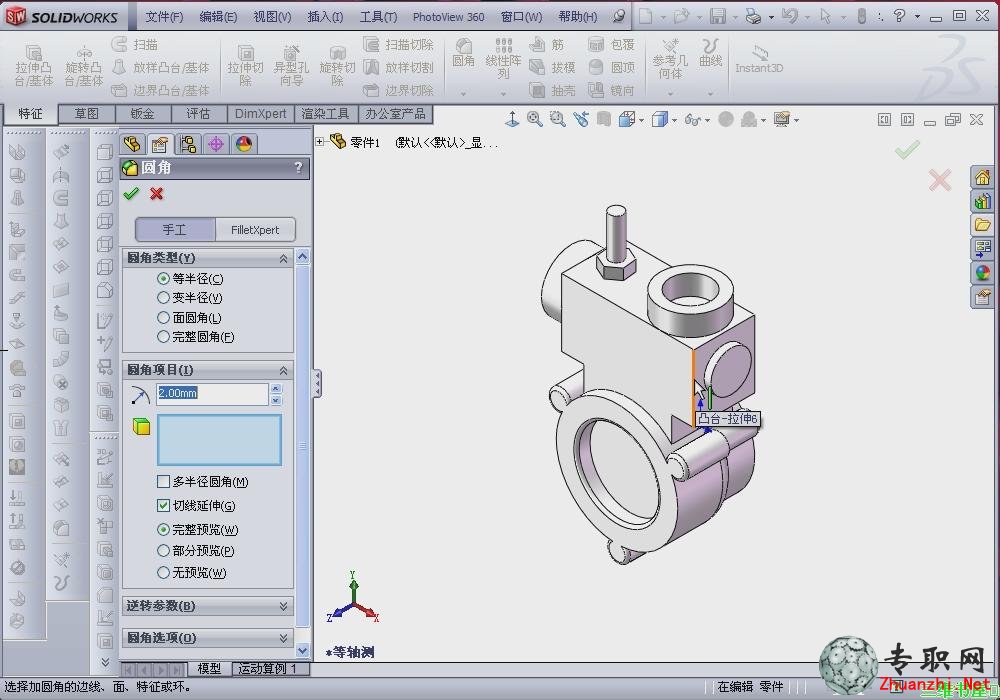
Task: Click the FilletXpert mode button
Action: click(x=255, y=230)
